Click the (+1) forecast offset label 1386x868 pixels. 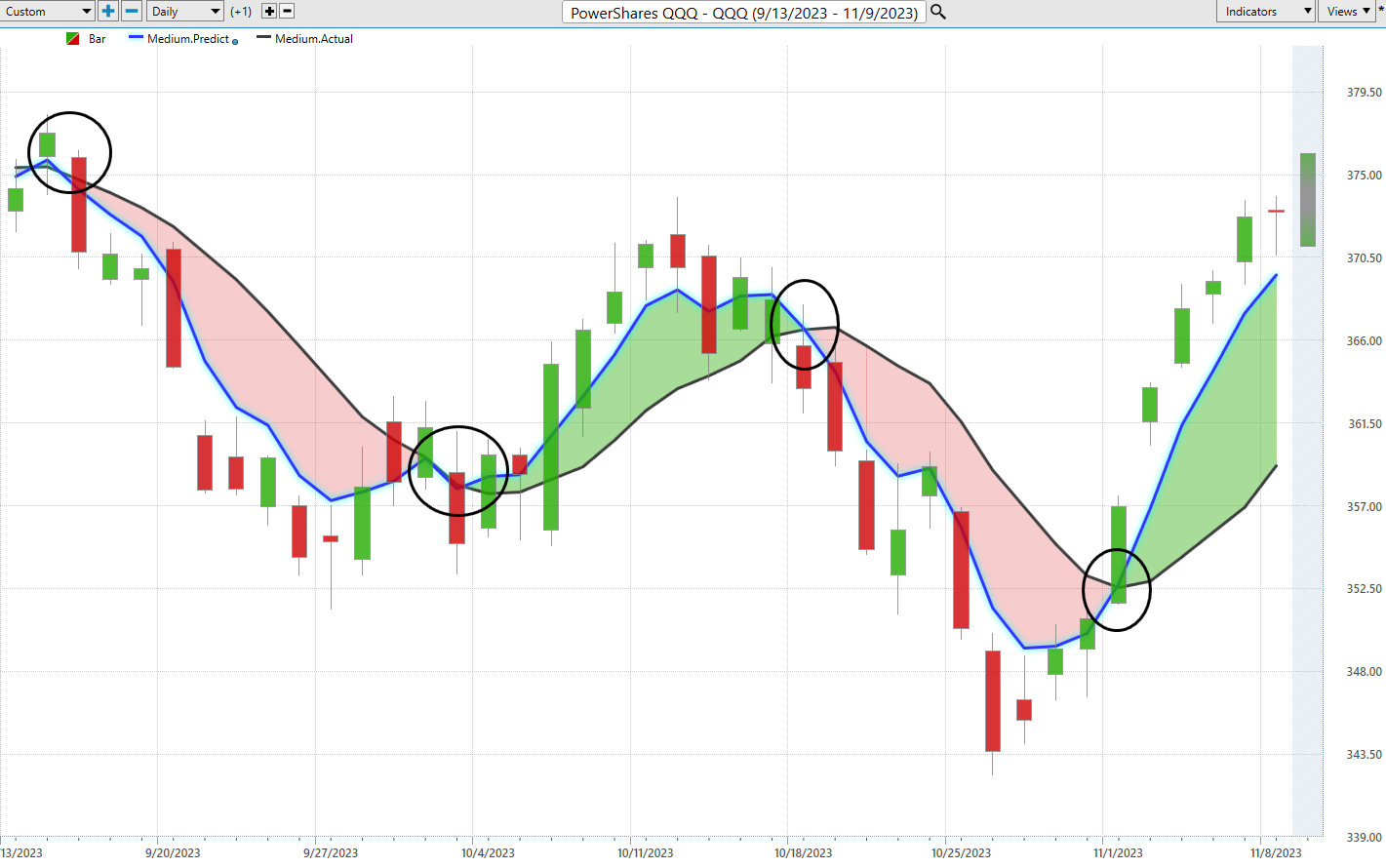click(x=241, y=12)
